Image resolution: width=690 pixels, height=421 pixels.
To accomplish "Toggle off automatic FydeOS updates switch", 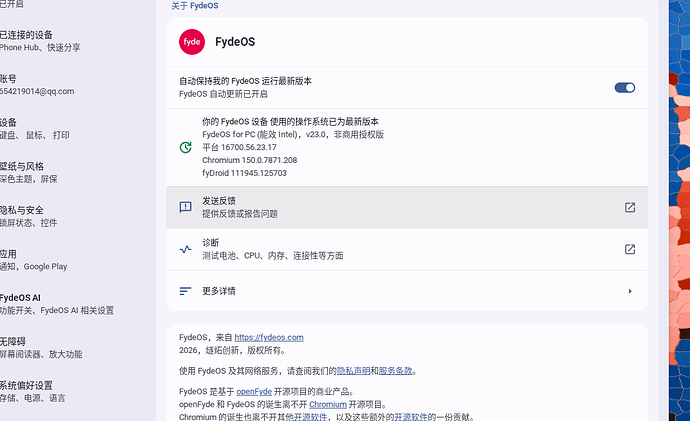I will point(625,88).
